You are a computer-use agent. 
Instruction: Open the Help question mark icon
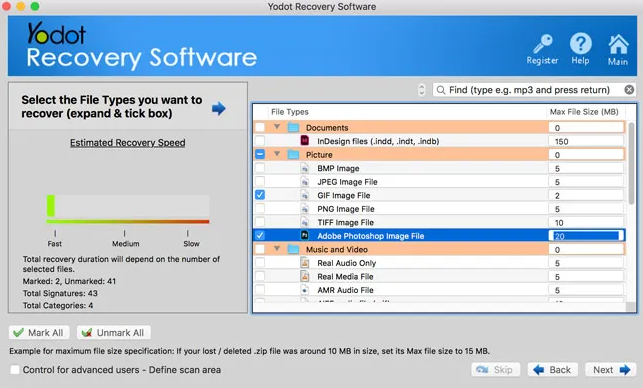point(580,49)
